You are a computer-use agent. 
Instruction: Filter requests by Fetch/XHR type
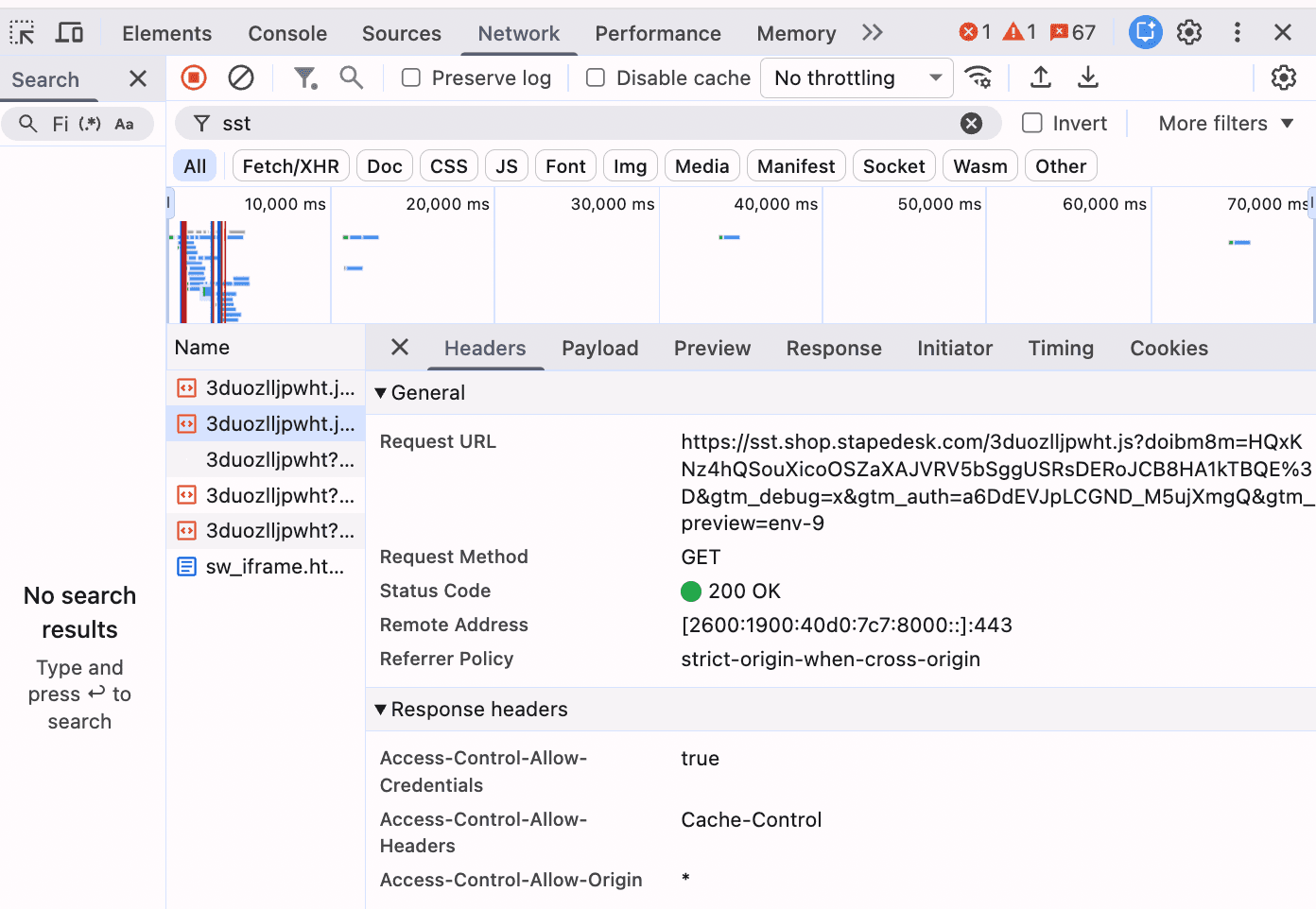290,165
